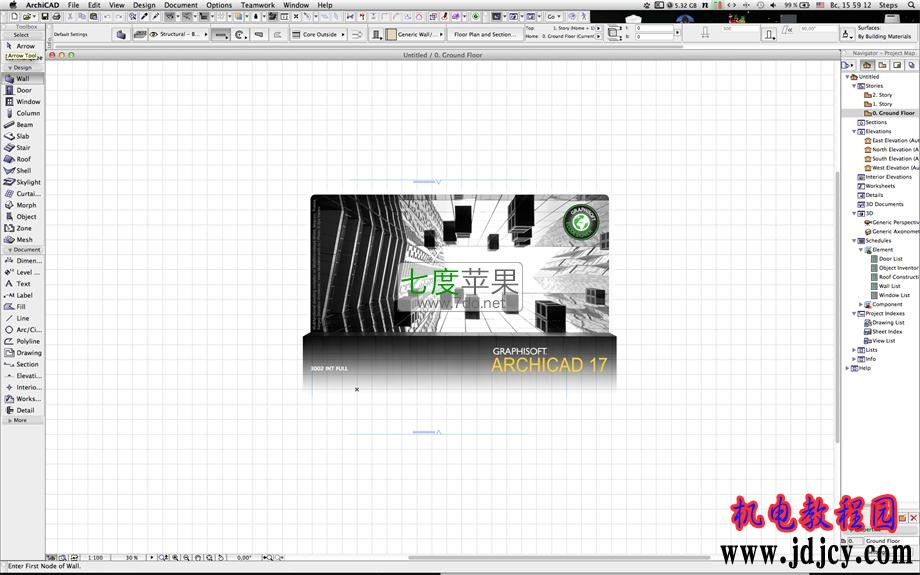Select the Slab tool
Screen dimensions: 920x575
tap(21, 136)
